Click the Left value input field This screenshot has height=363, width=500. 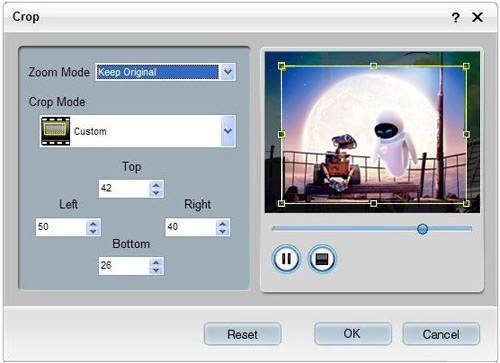coord(61,227)
